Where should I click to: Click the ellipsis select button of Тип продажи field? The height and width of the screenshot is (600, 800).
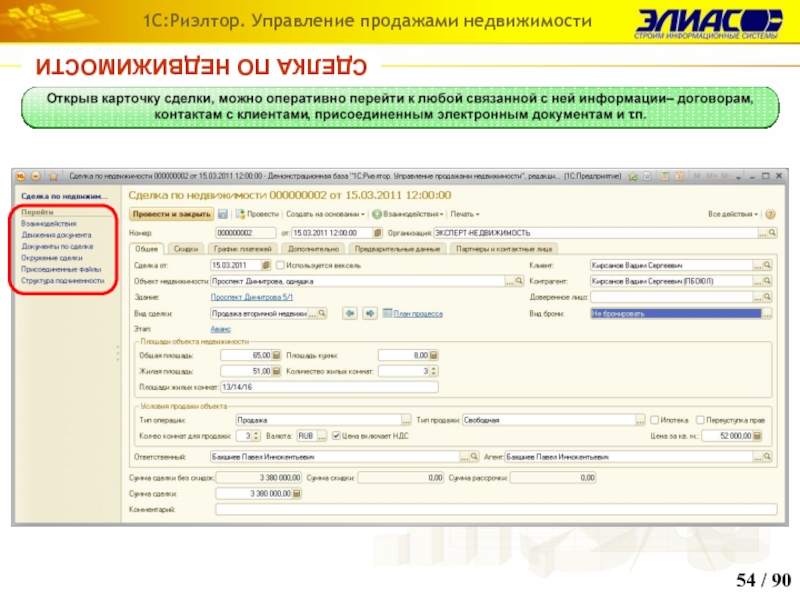640,420
